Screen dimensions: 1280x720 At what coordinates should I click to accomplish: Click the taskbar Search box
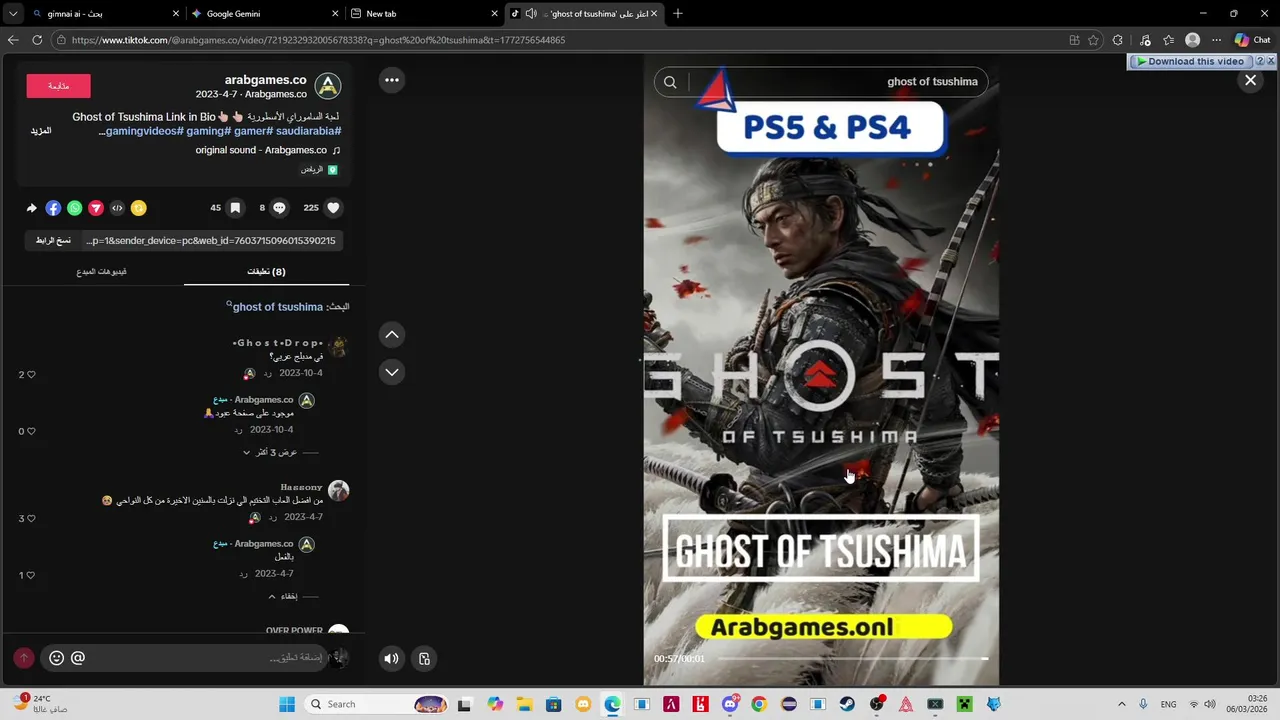[376, 704]
